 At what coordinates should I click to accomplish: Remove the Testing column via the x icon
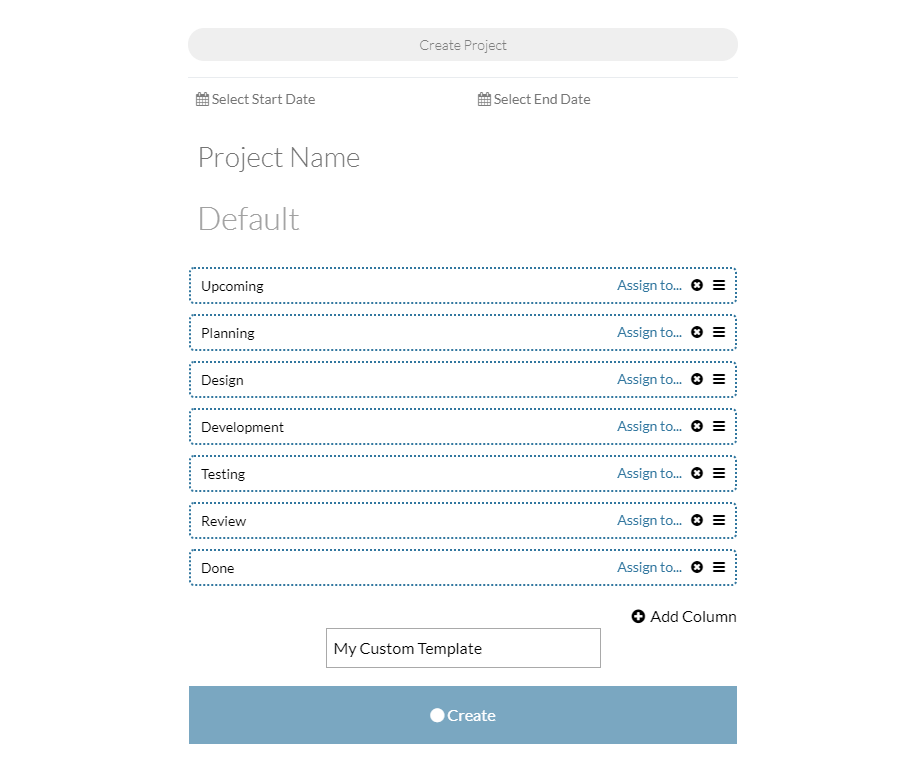point(696,473)
